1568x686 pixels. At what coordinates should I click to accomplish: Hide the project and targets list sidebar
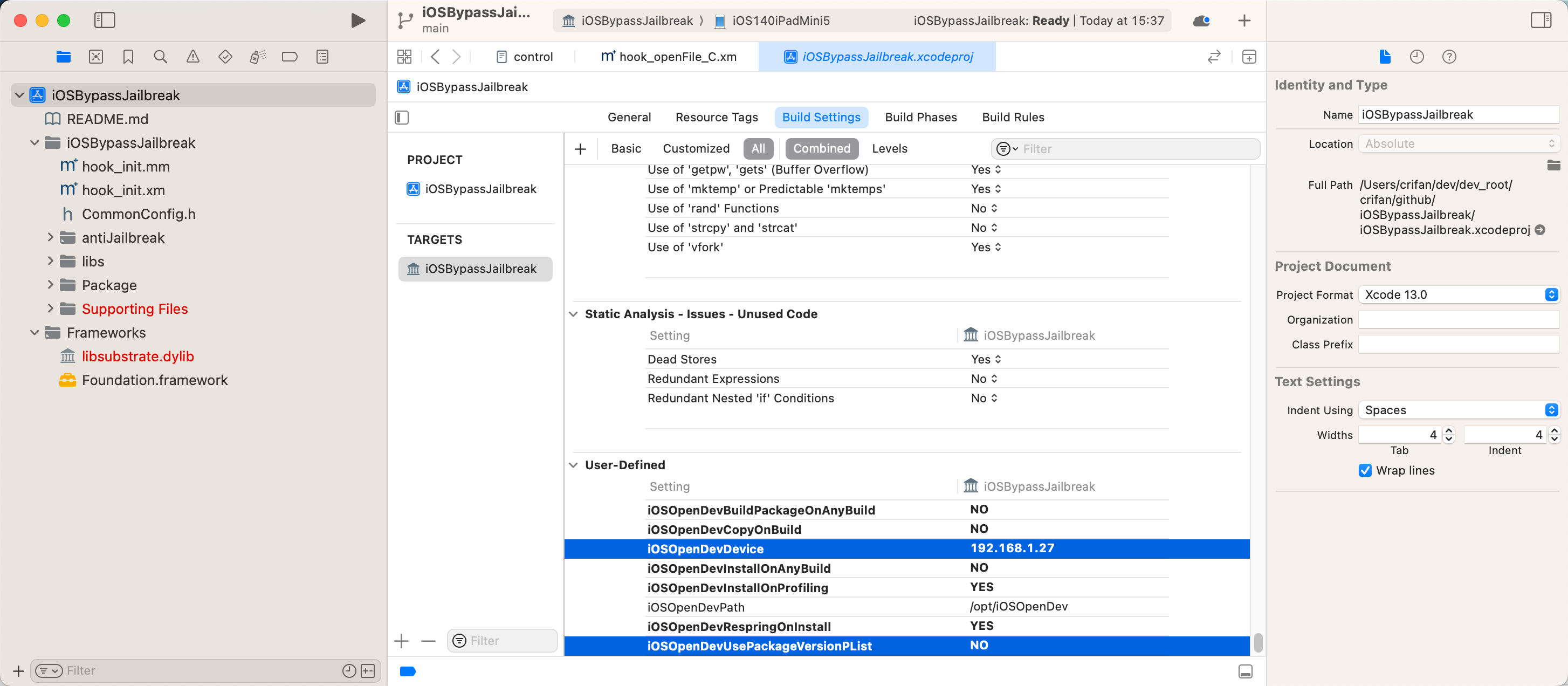click(402, 117)
